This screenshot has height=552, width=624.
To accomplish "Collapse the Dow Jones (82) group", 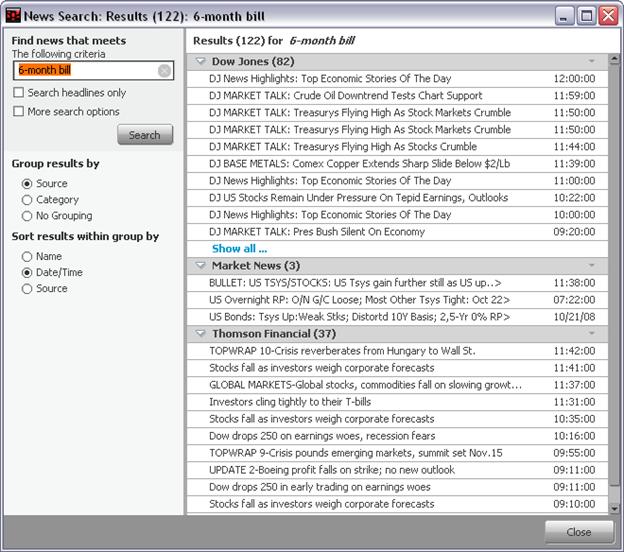I will tap(200, 62).
